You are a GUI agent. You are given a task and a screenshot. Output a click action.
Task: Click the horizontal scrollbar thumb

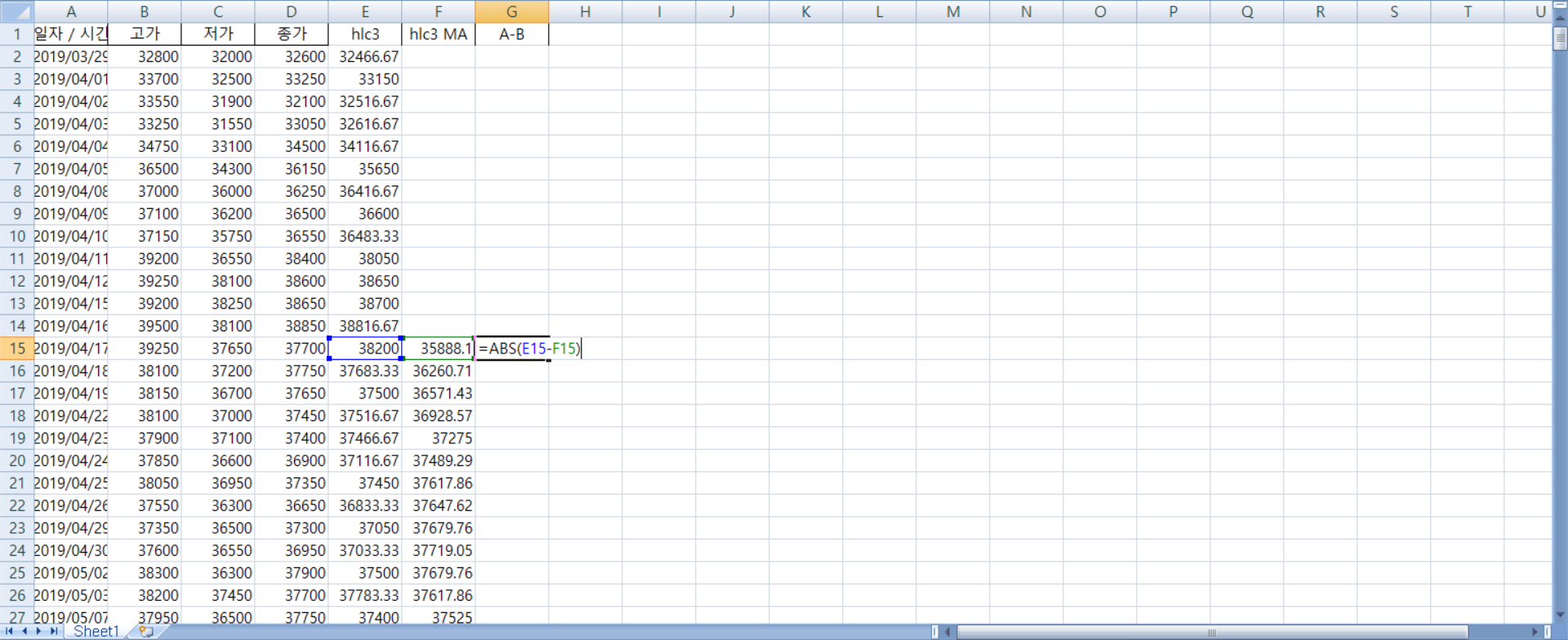1212,632
